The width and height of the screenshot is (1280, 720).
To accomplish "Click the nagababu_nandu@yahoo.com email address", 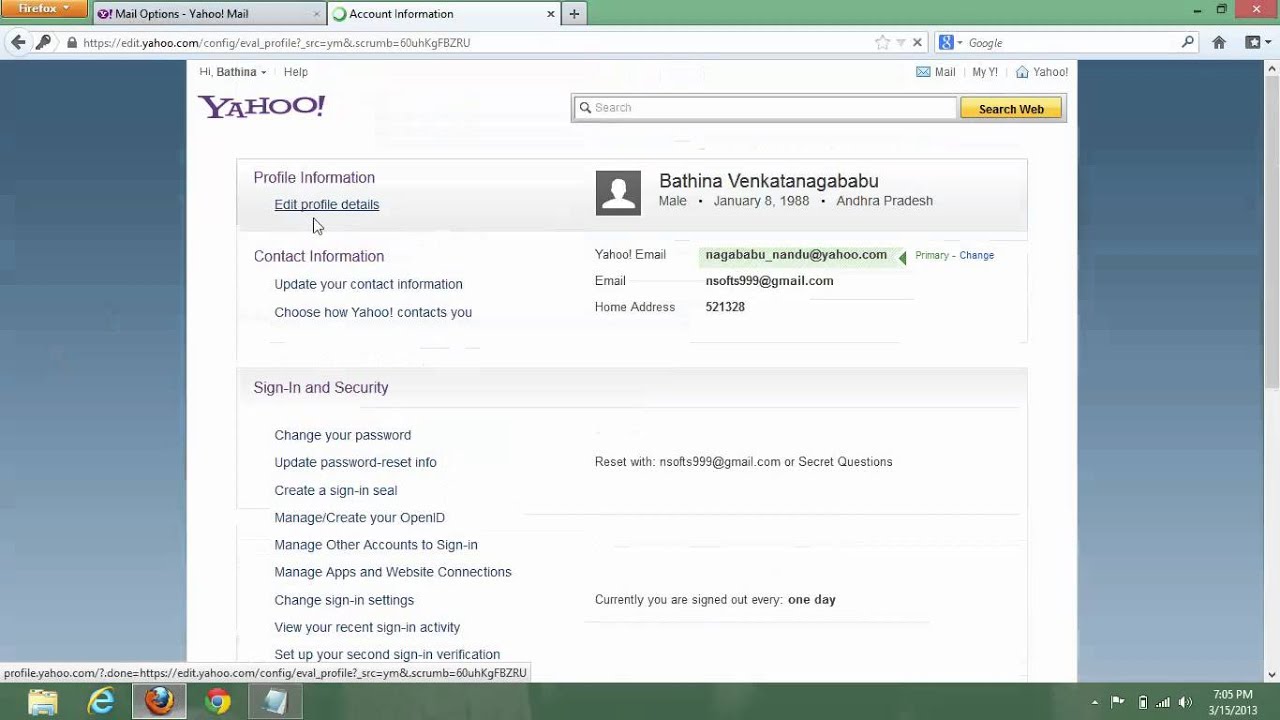I will coord(796,255).
